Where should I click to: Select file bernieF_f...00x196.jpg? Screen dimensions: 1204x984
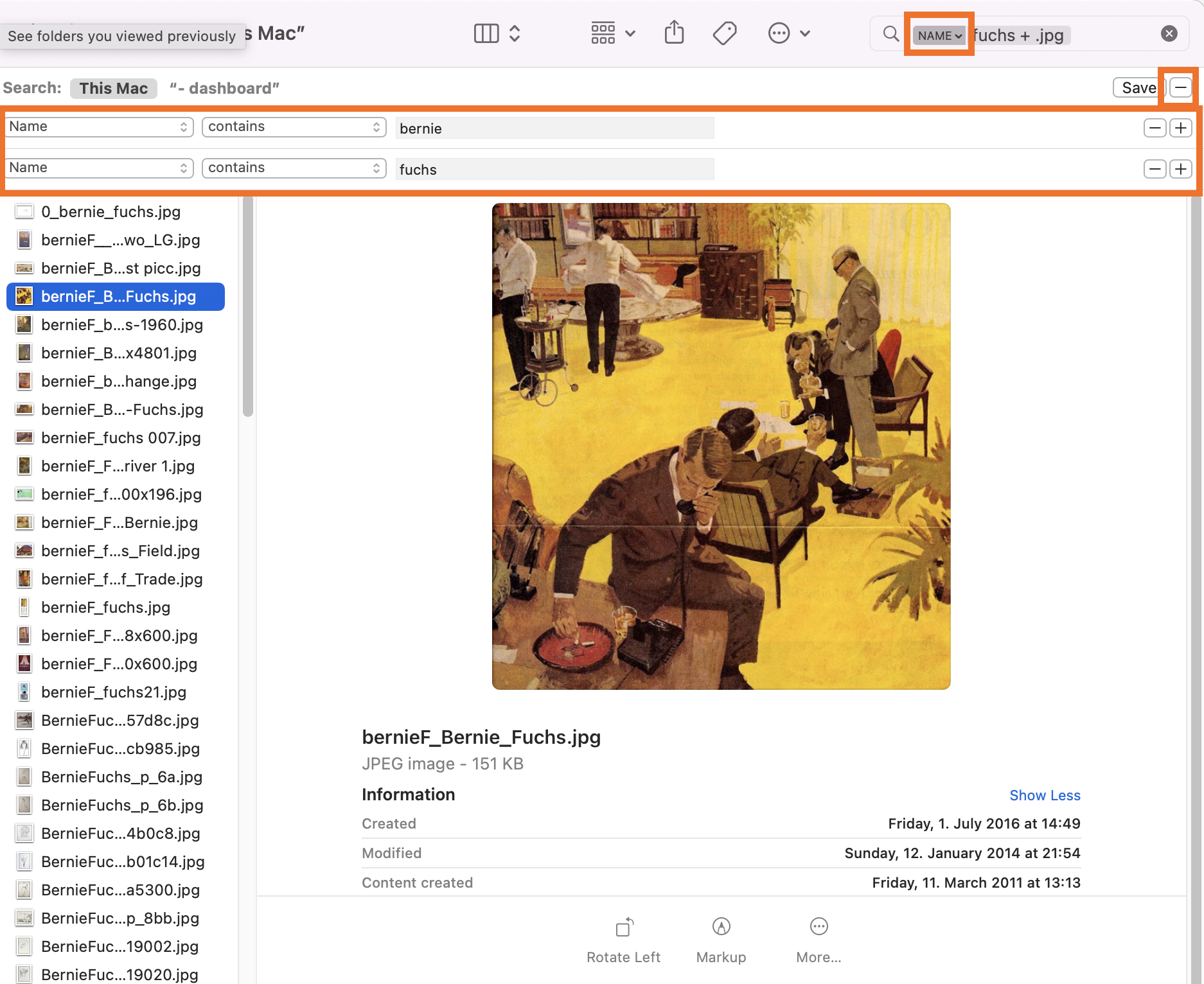(116, 495)
